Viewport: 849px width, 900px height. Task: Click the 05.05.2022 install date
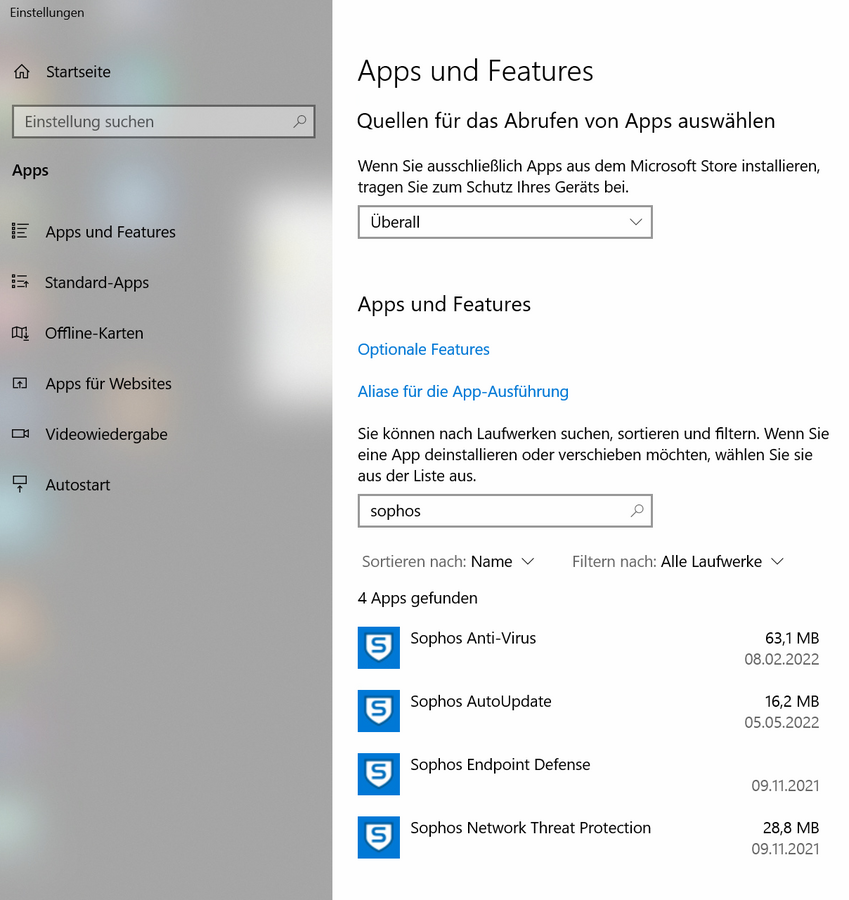[x=782, y=722]
